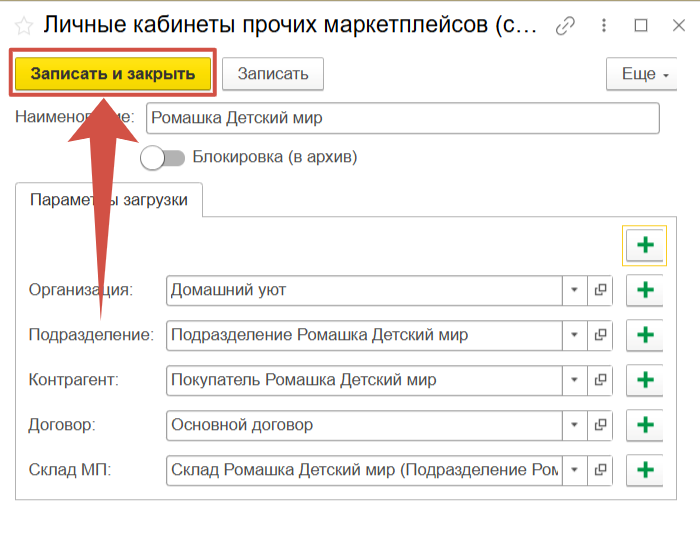Click green plus button next to Организация
The image size is (700, 537).
point(645,290)
